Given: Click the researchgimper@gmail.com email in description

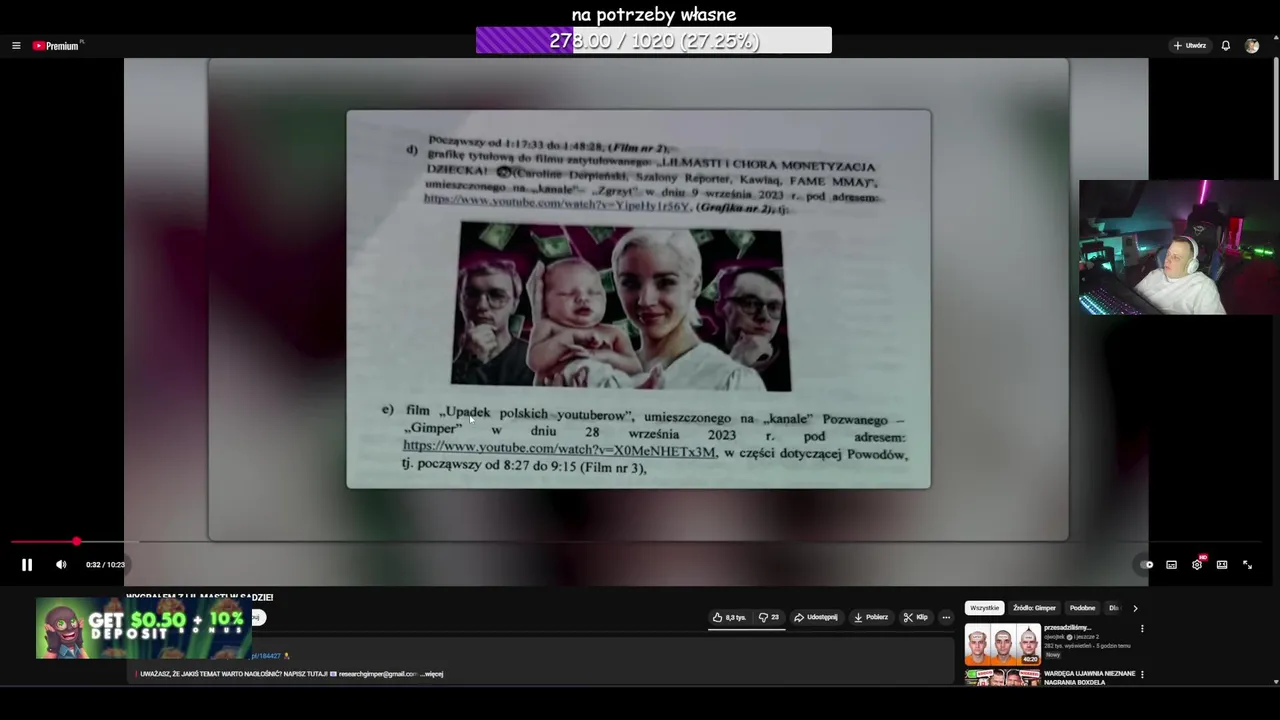Looking at the screenshot, I should click(x=377, y=674).
